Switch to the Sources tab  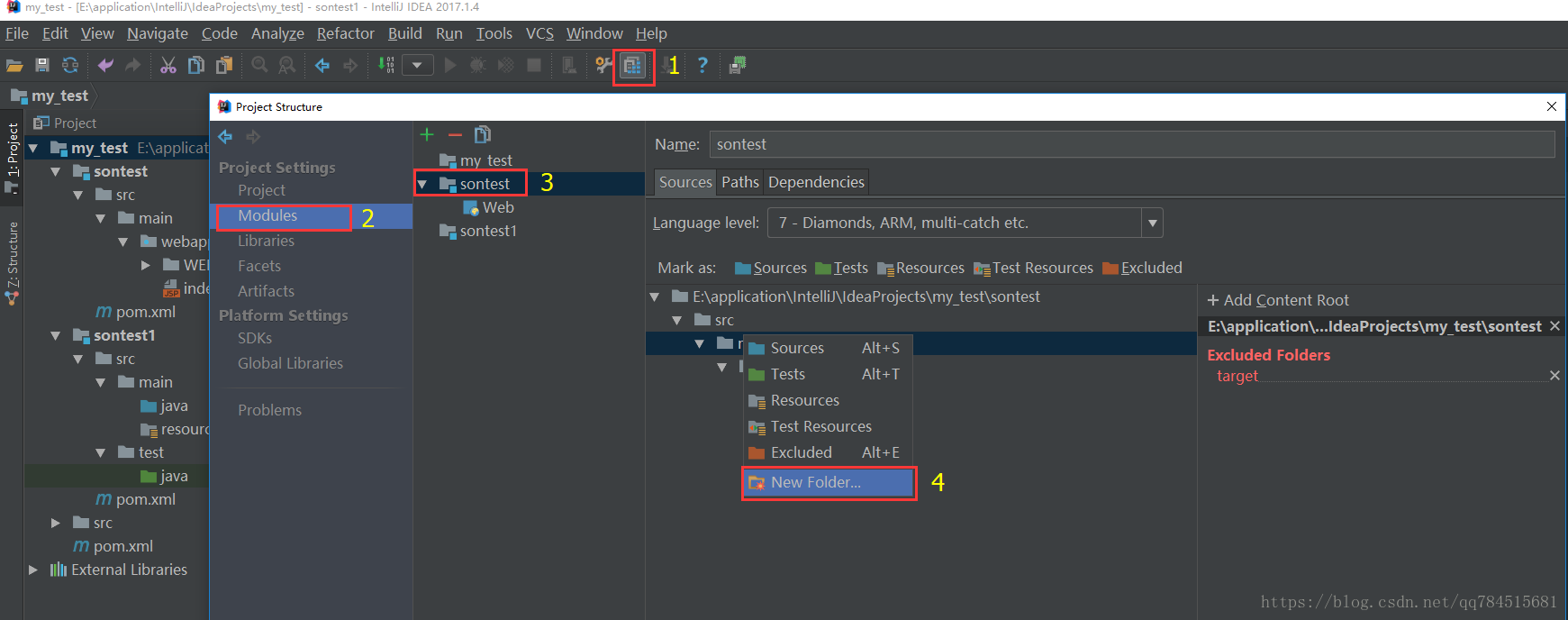point(685,182)
